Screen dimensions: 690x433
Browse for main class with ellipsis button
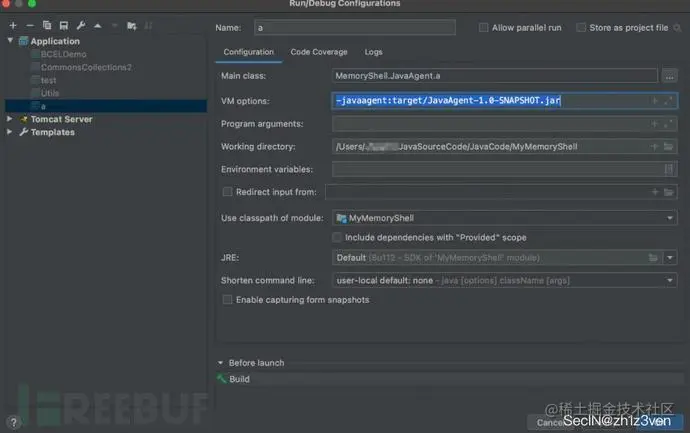[x=669, y=76]
